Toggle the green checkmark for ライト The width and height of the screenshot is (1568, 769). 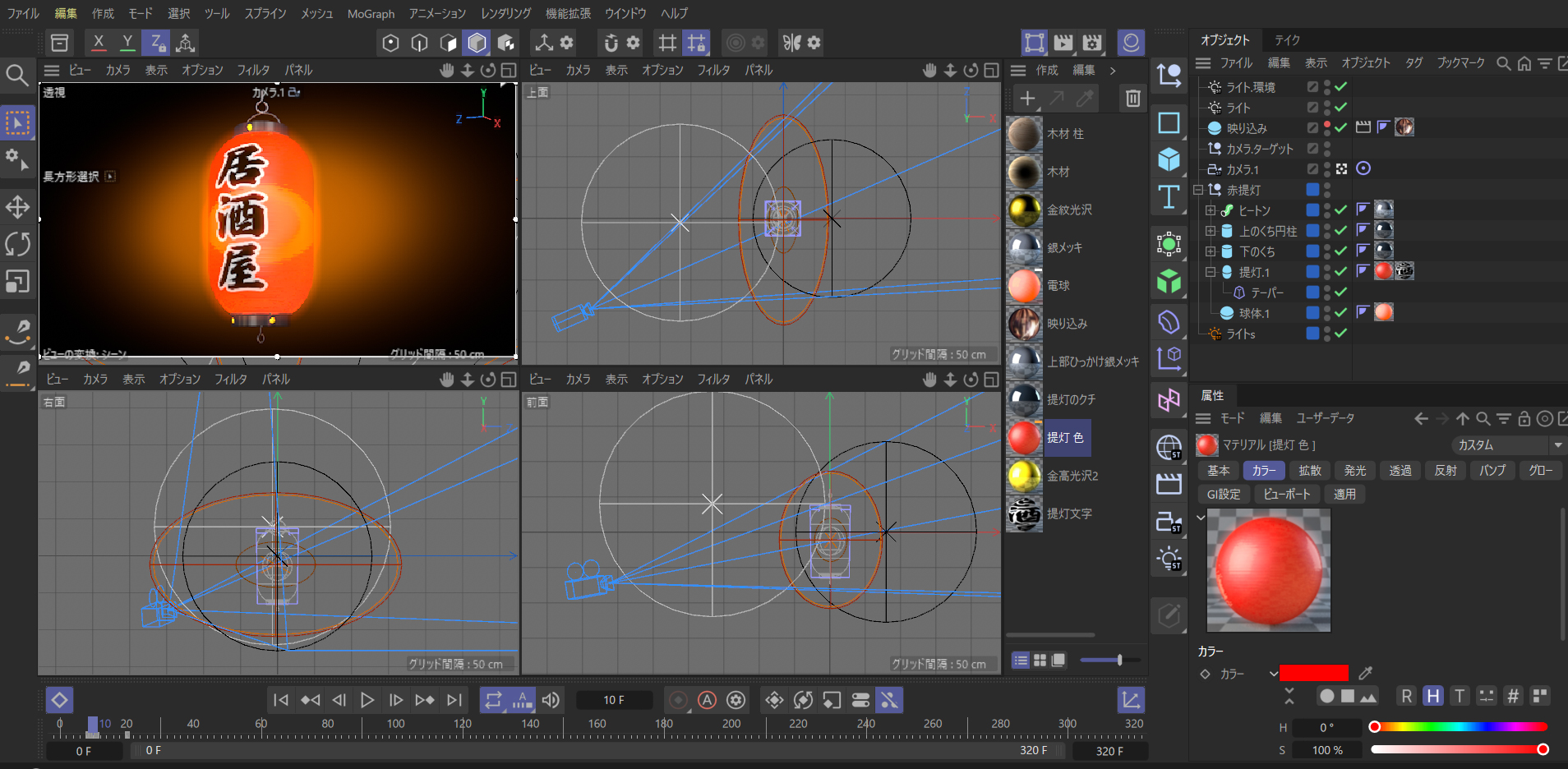[1341, 108]
